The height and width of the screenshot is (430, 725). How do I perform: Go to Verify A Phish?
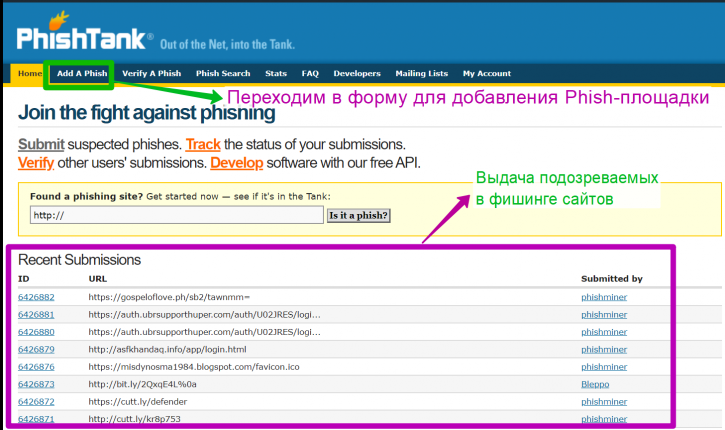(152, 74)
